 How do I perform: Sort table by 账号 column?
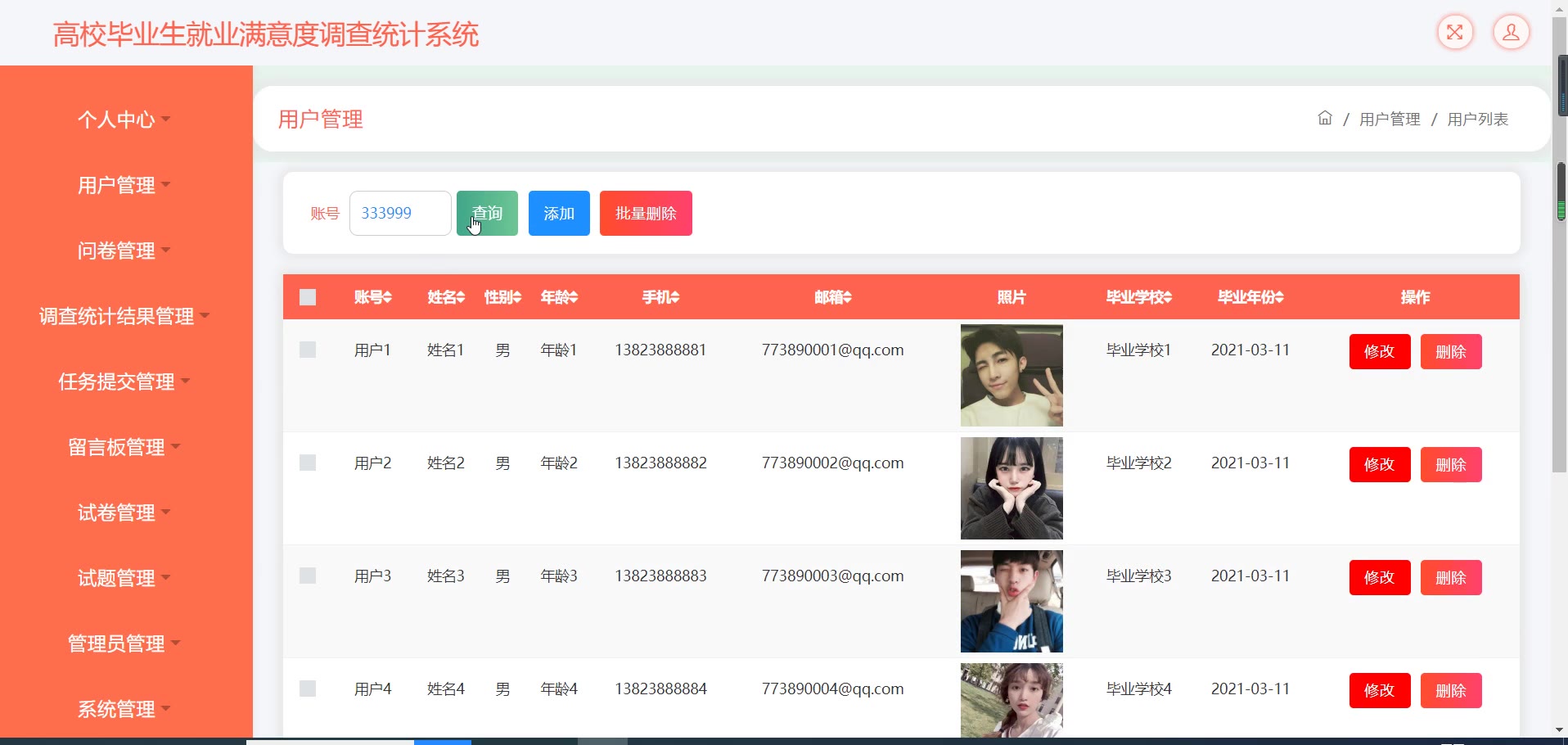tap(373, 297)
